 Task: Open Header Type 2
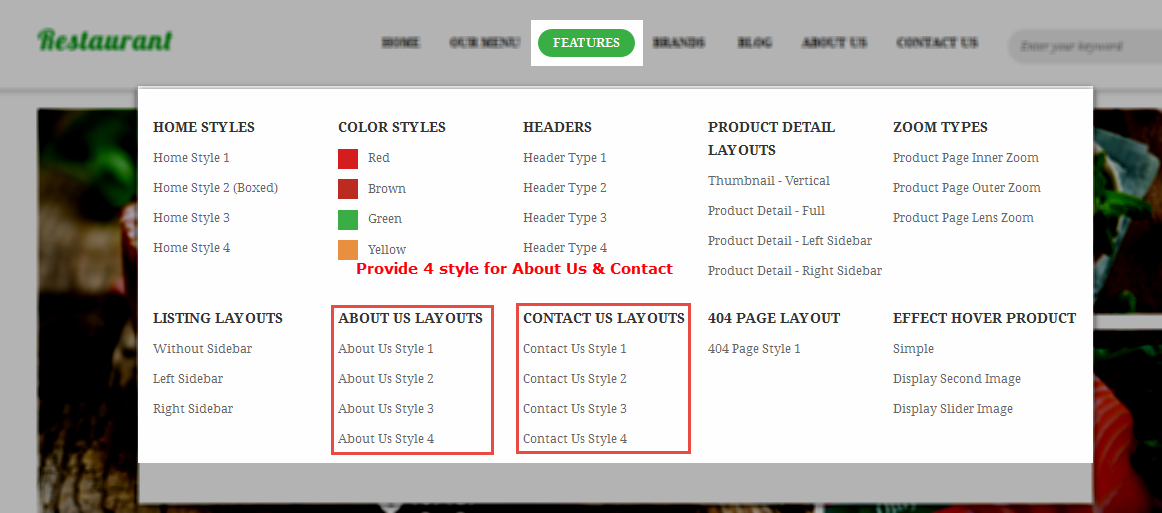565,188
